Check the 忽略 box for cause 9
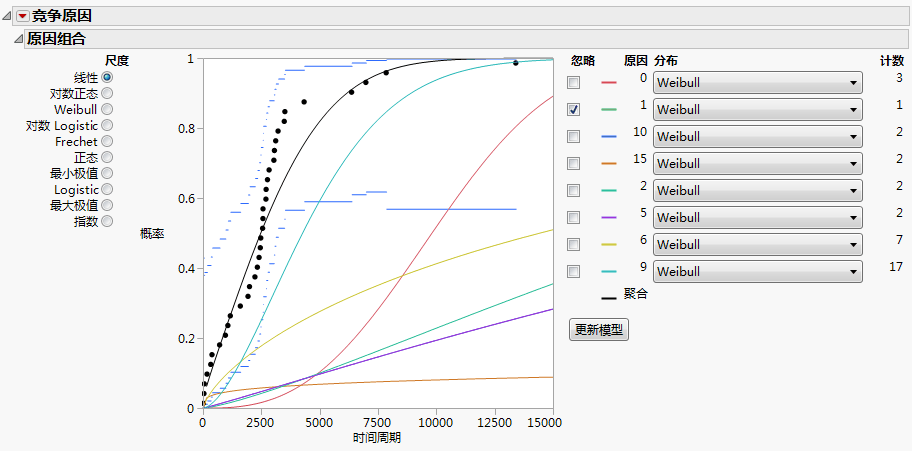 pos(573,271)
